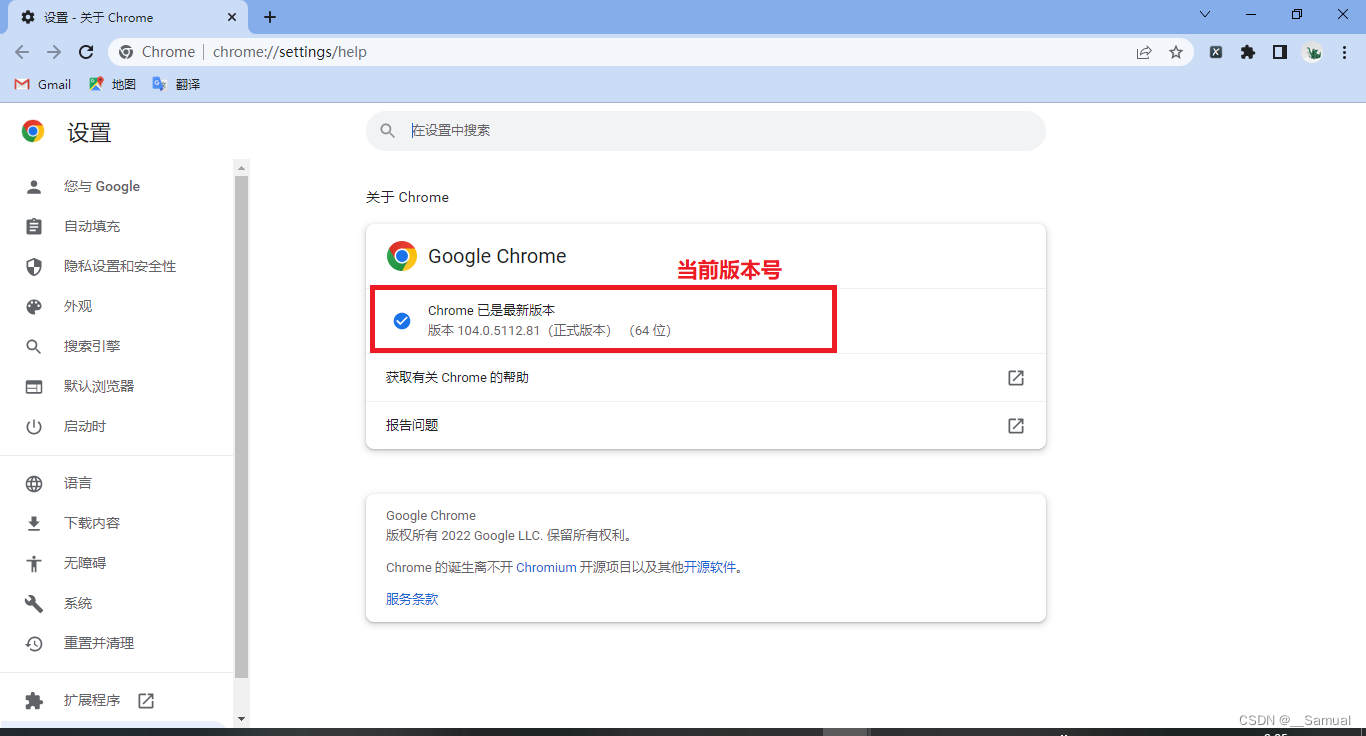Open the profile avatar in toolbar

1313,52
